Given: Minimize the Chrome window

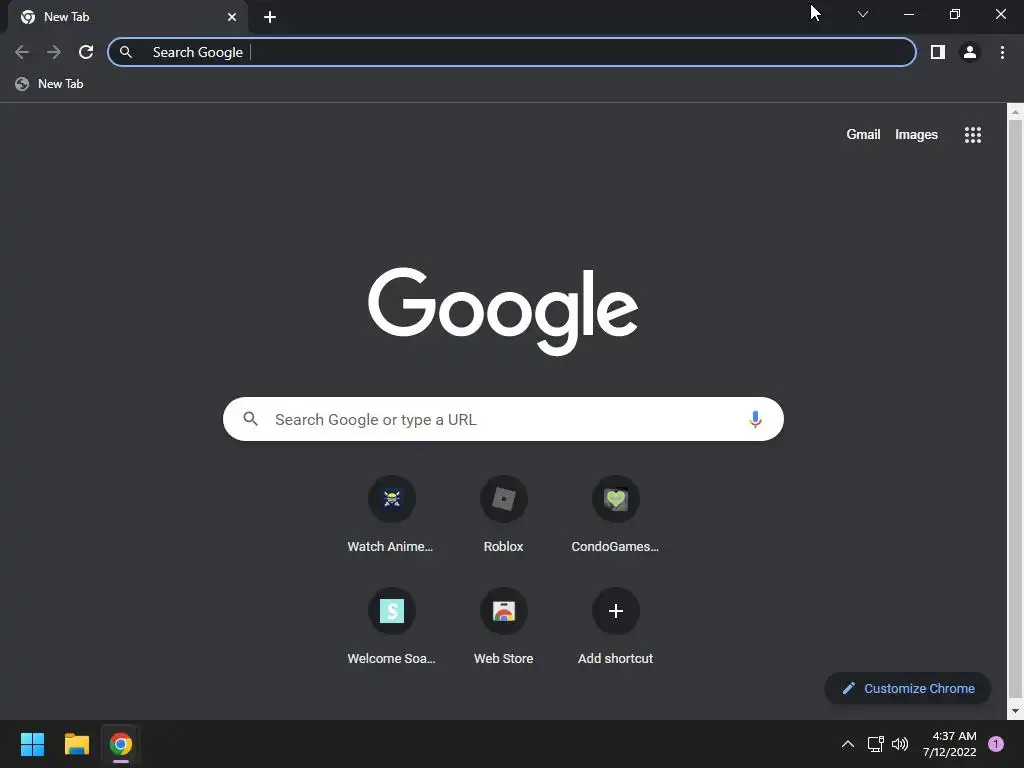Looking at the screenshot, I should [x=908, y=14].
